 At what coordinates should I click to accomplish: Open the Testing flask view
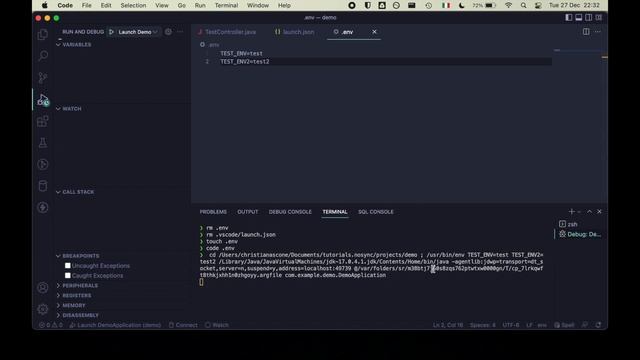[x=42, y=143]
